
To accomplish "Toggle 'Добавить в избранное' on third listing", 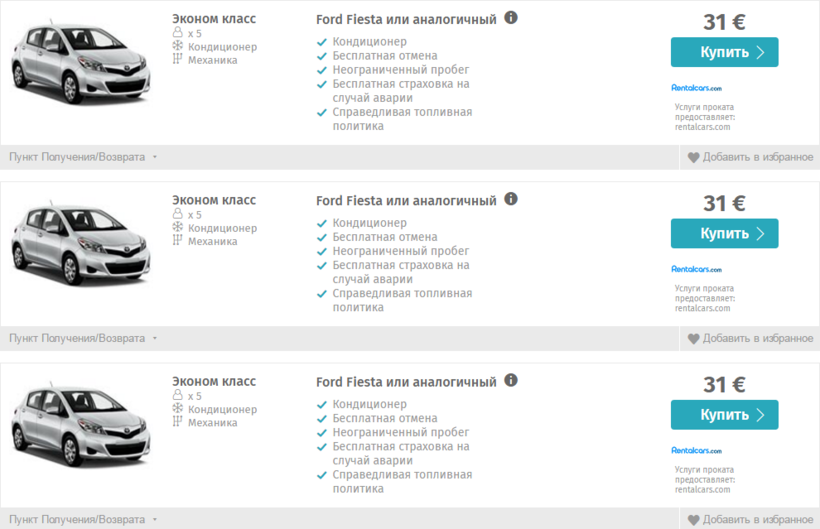I will point(750,519).
